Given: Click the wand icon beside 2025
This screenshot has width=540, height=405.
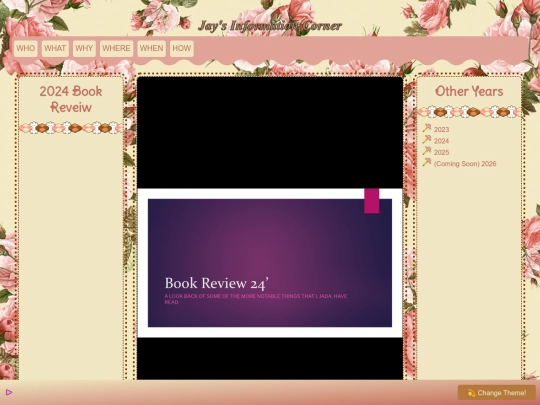Looking at the screenshot, I should click(427, 151).
